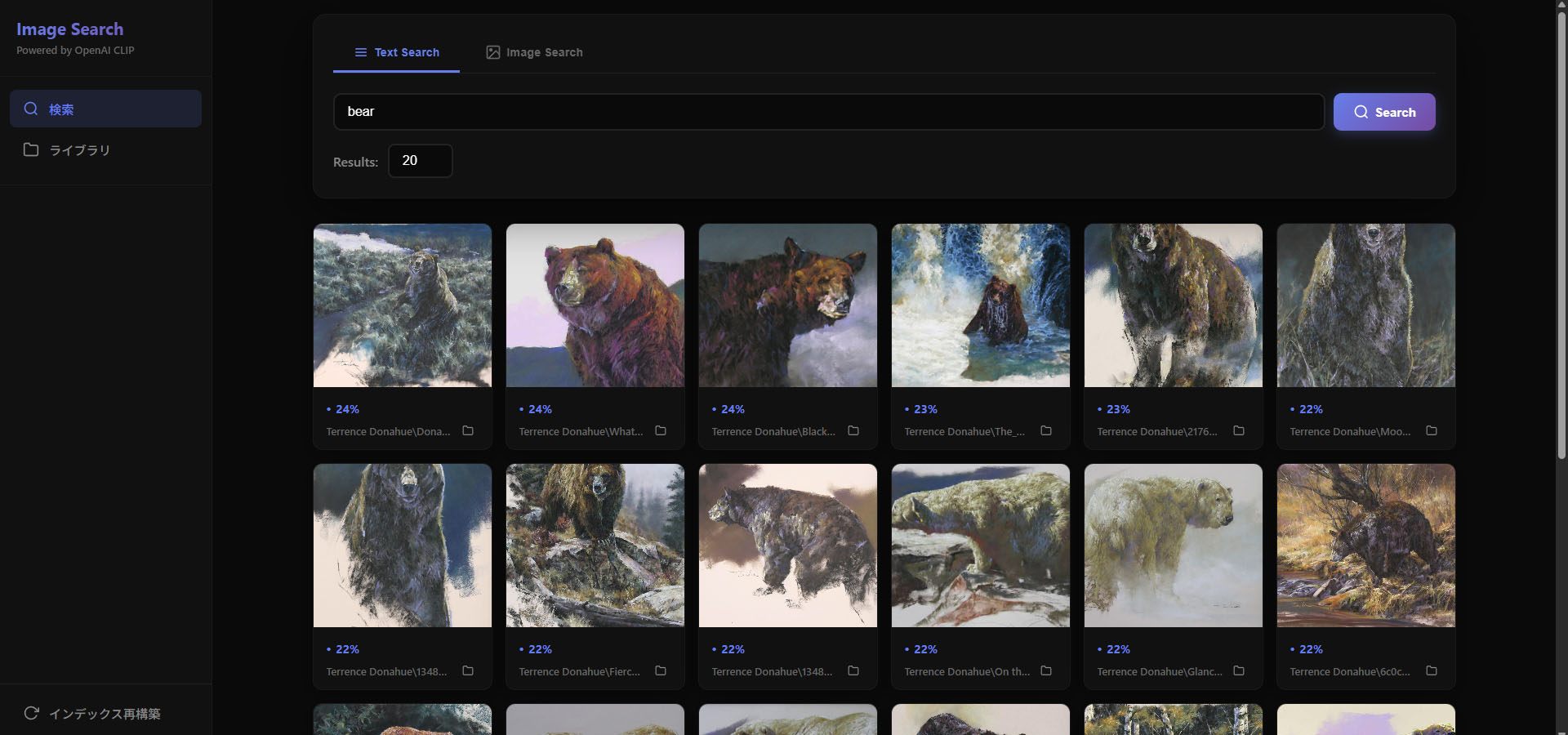Open folder for Terrence Donahue\What... result
Image resolution: width=1568 pixels, height=735 pixels.
click(x=661, y=430)
